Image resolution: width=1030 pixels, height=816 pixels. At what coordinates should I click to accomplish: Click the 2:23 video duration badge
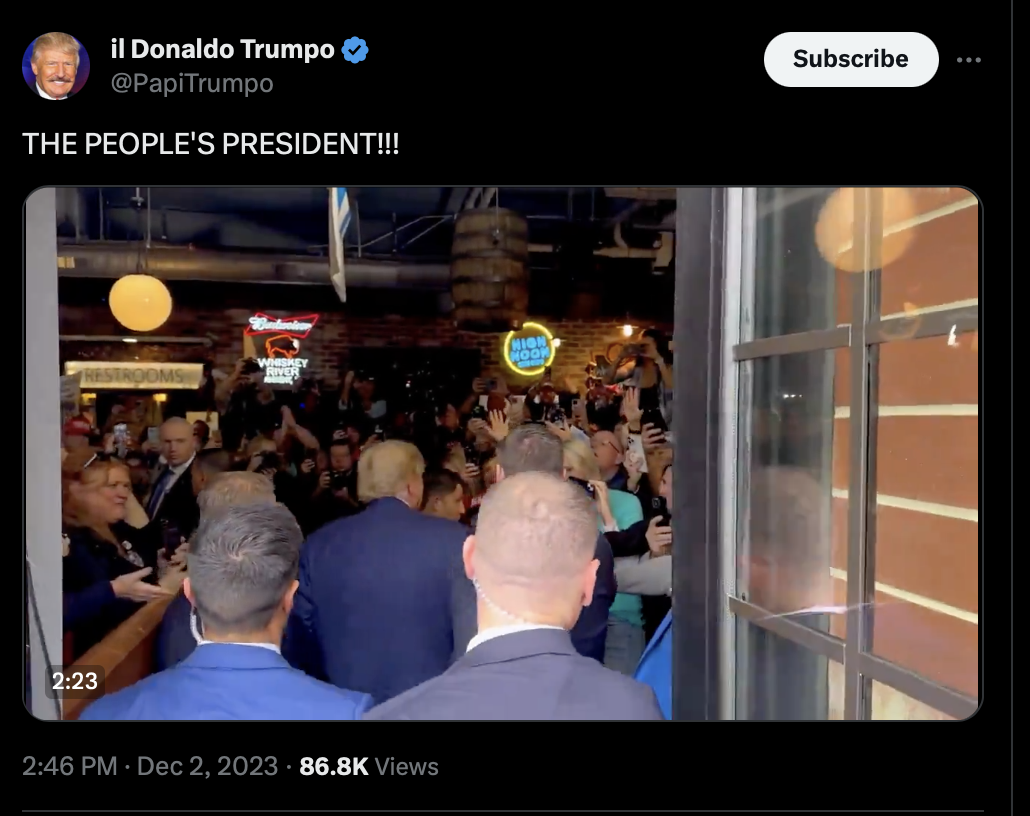[x=74, y=681]
